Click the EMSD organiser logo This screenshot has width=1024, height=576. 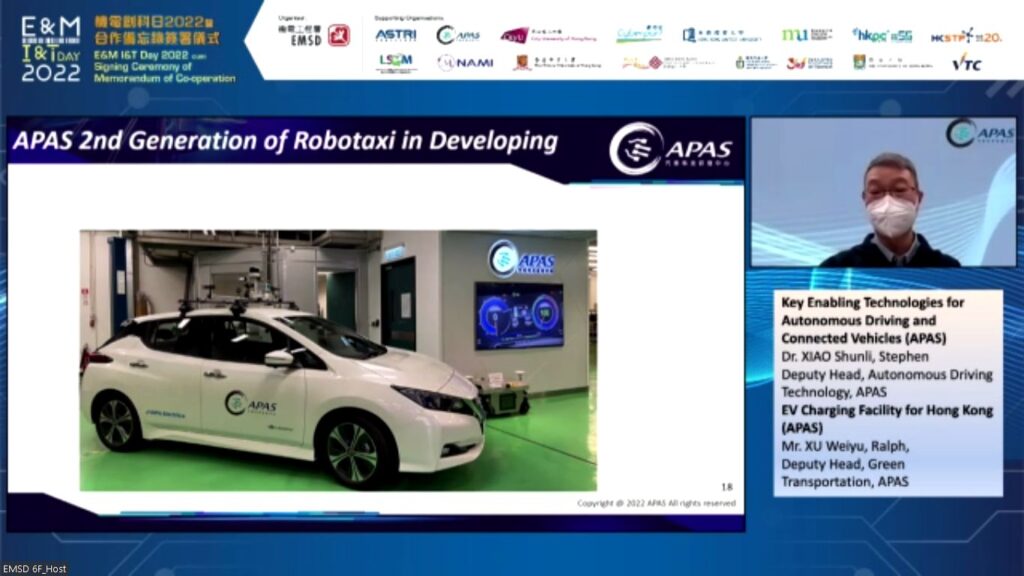coord(314,35)
